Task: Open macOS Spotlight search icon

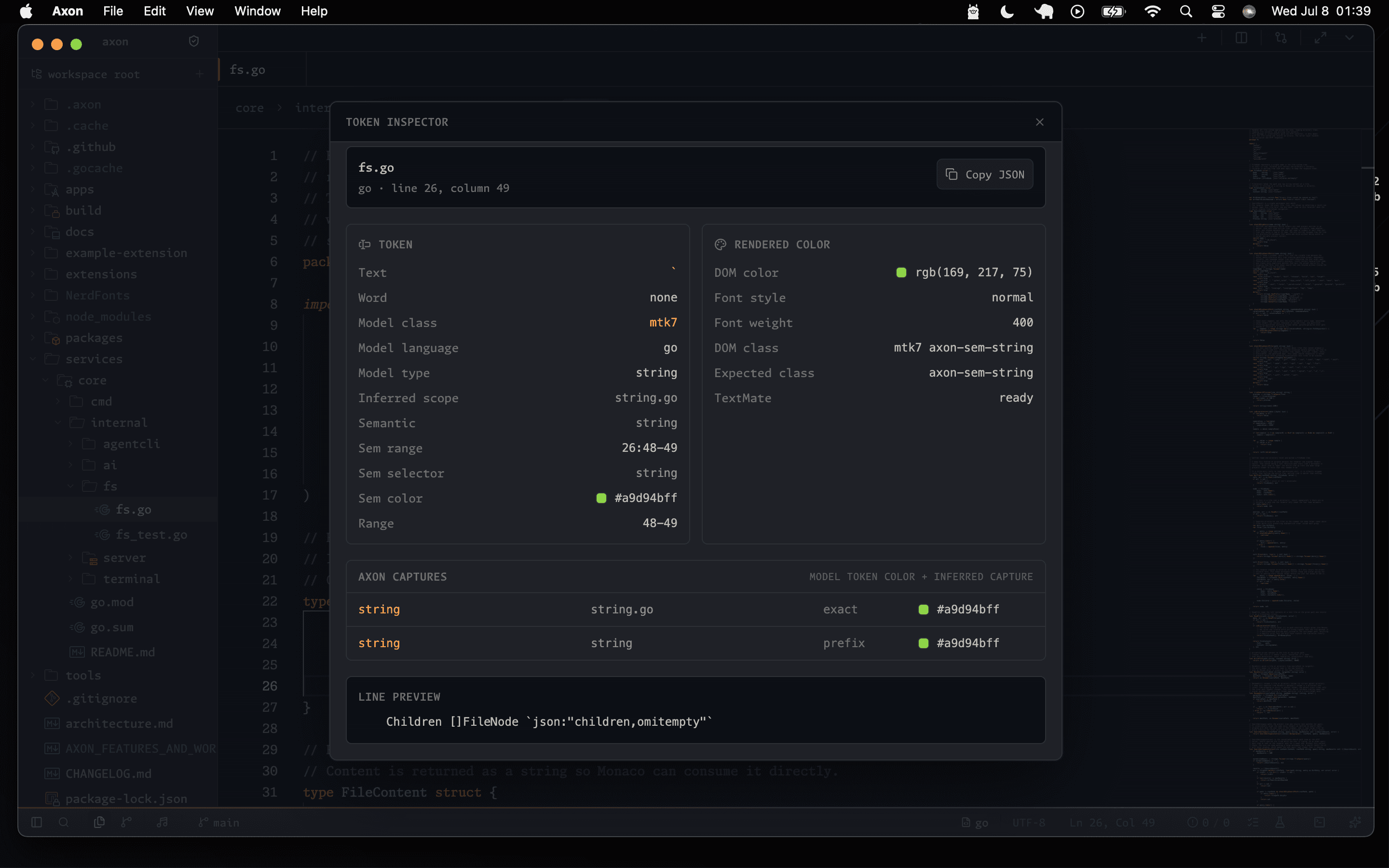Action: click(1186, 11)
